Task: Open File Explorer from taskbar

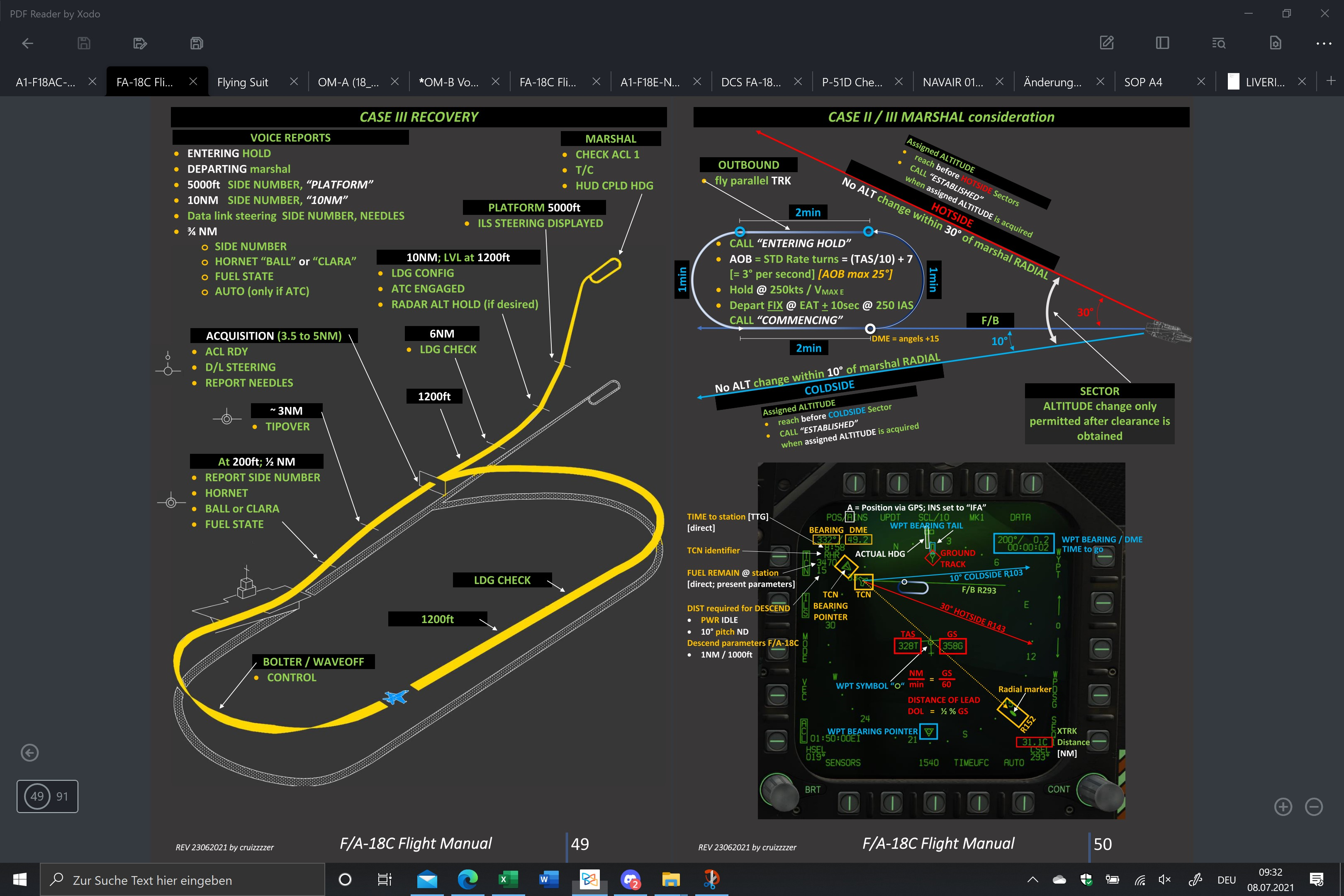Action: coord(671,879)
